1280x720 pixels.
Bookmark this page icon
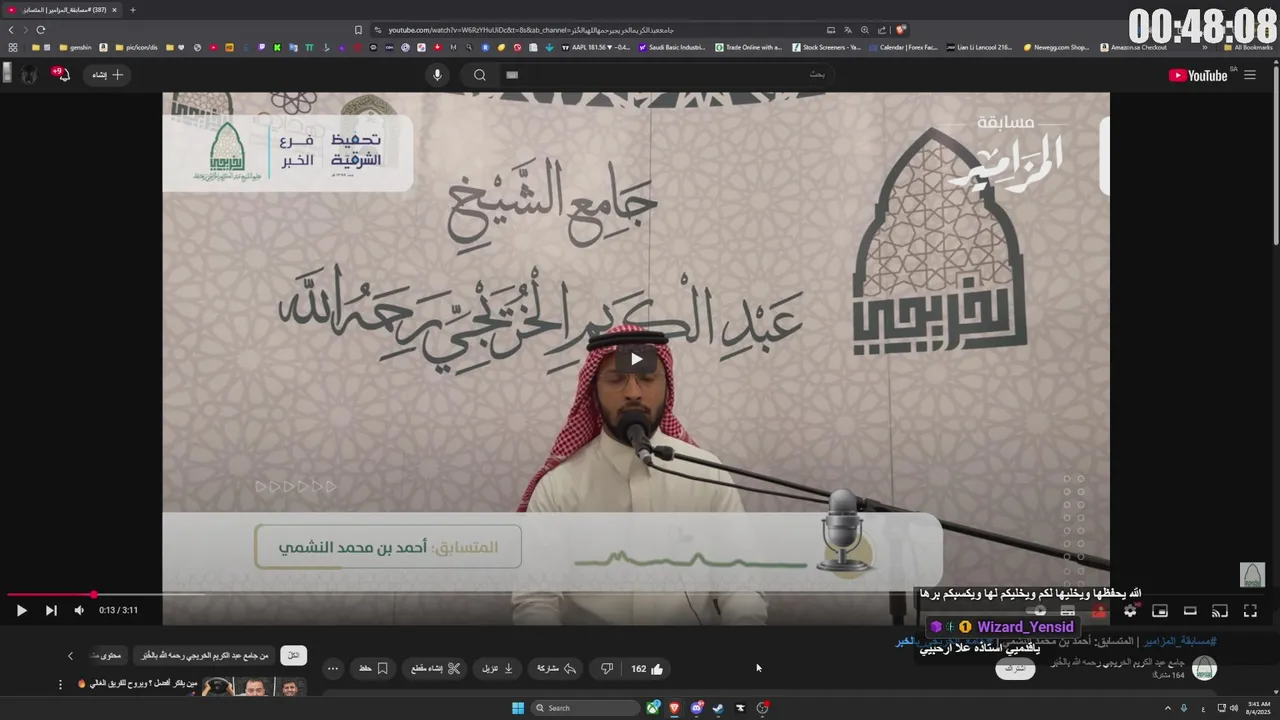[x=358, y=30]
